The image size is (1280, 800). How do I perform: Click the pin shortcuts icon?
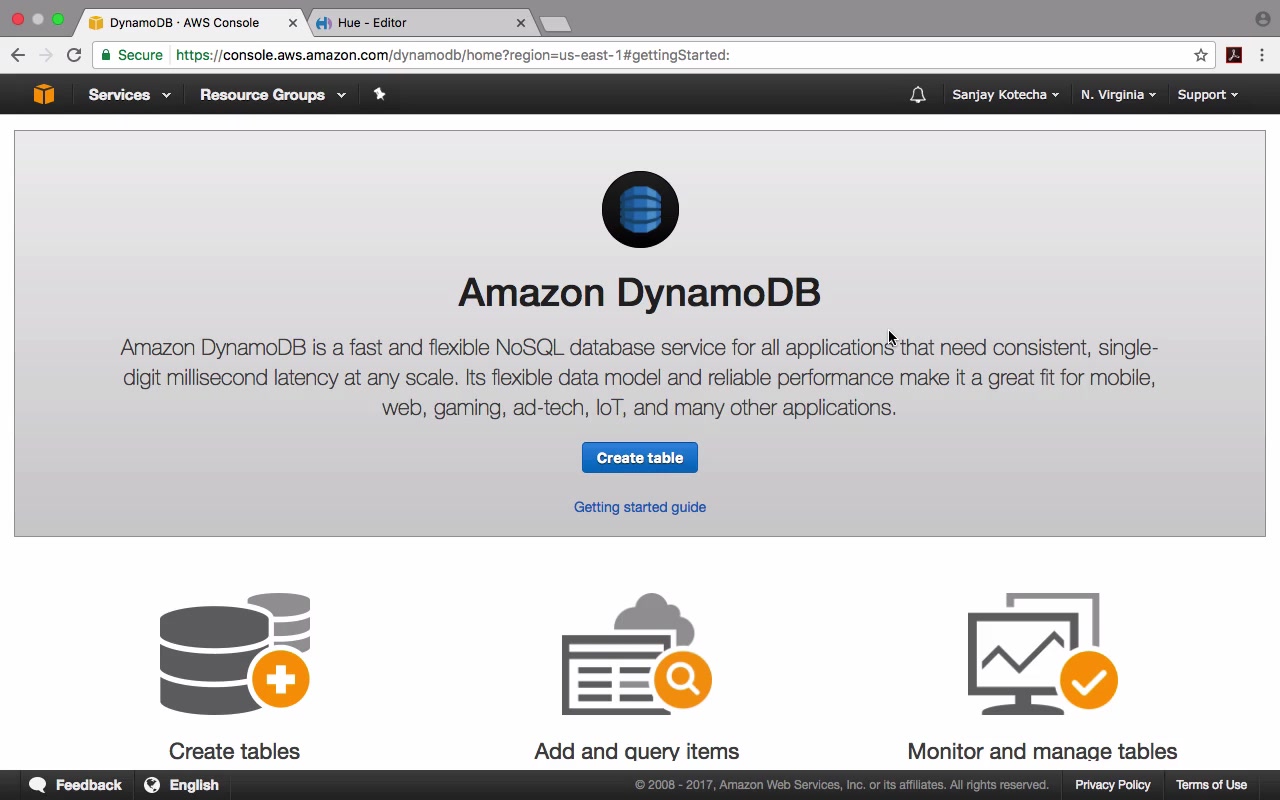tap(379, 94)
